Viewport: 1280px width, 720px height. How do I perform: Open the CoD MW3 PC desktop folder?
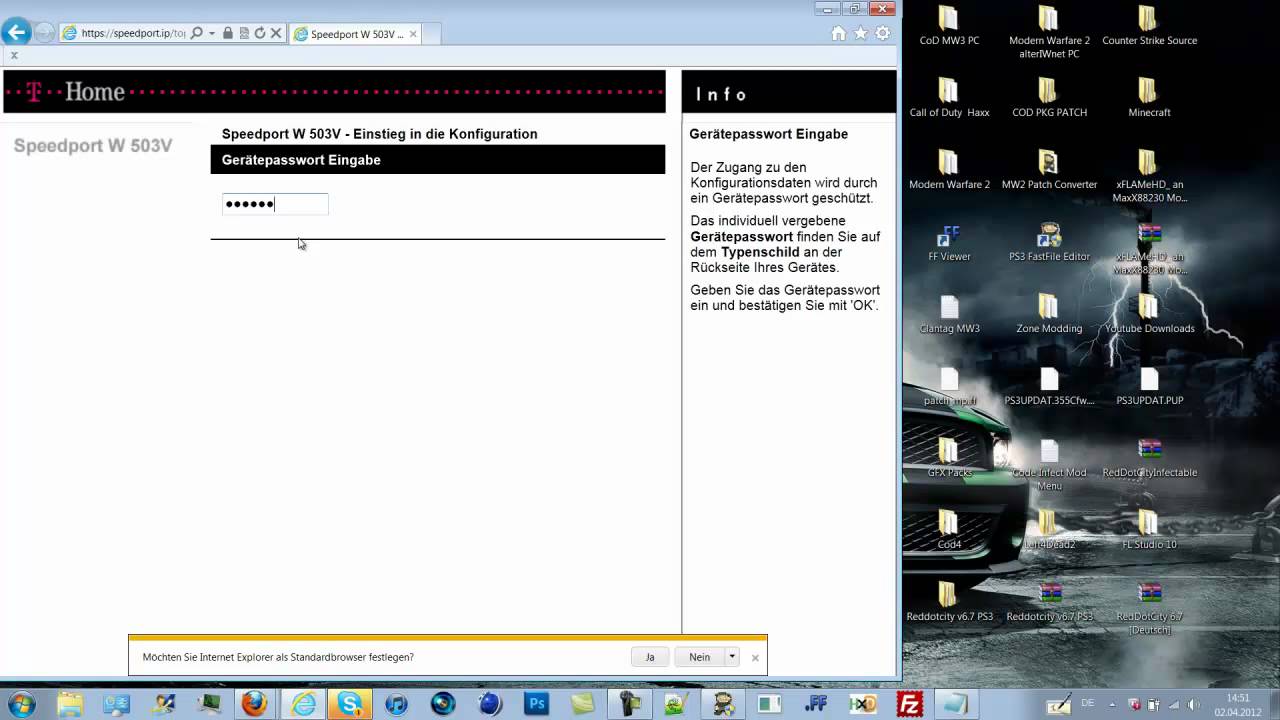tap(949, 27)
